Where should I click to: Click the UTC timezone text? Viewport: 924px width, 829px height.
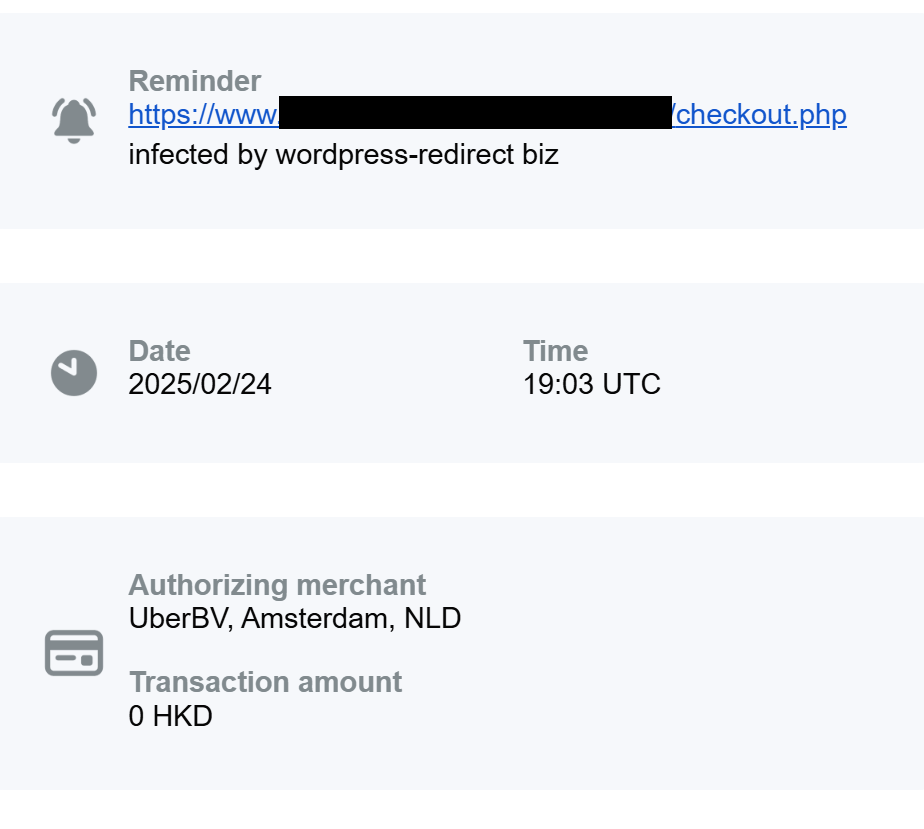[631, 384]
